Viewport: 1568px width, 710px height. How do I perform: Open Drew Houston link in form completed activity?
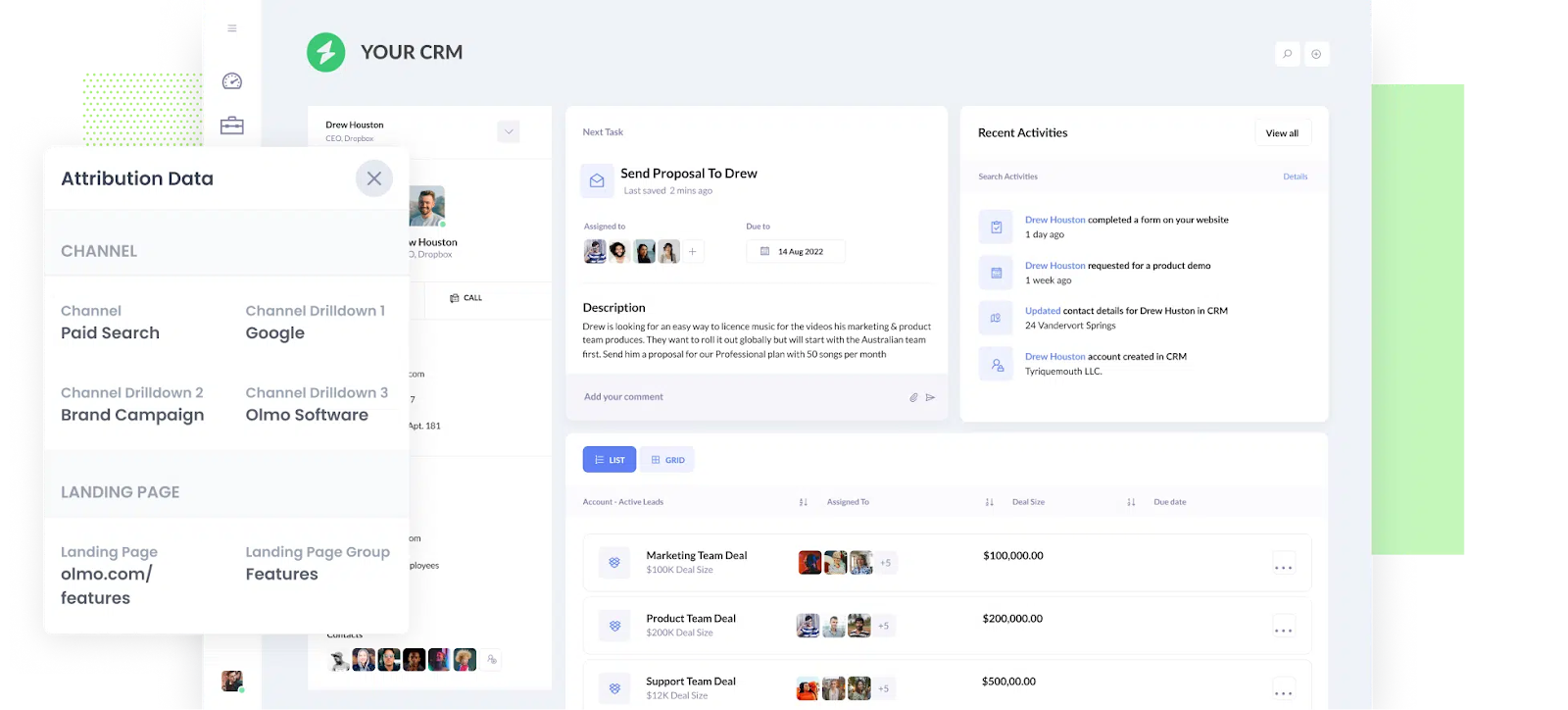(x=1054, y=220)
